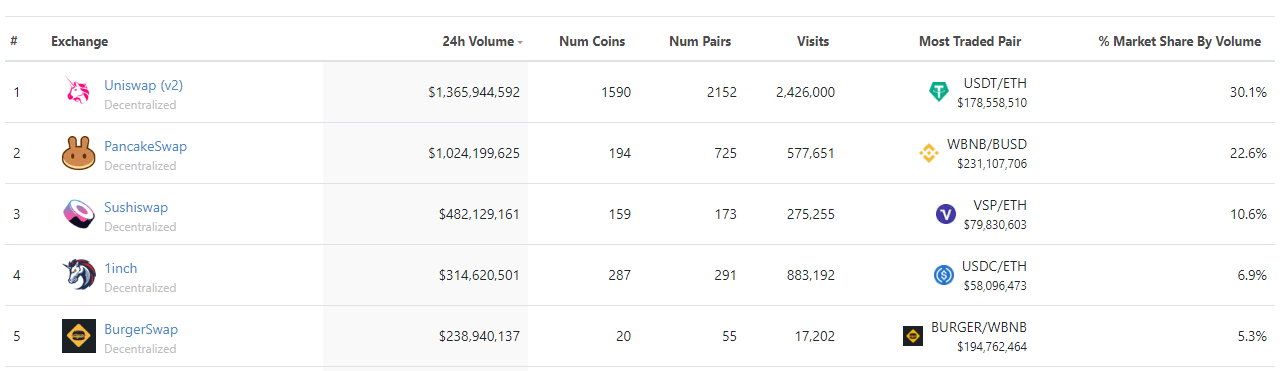
Task: Select the USDT/ETH pair text
Action: 994,83
